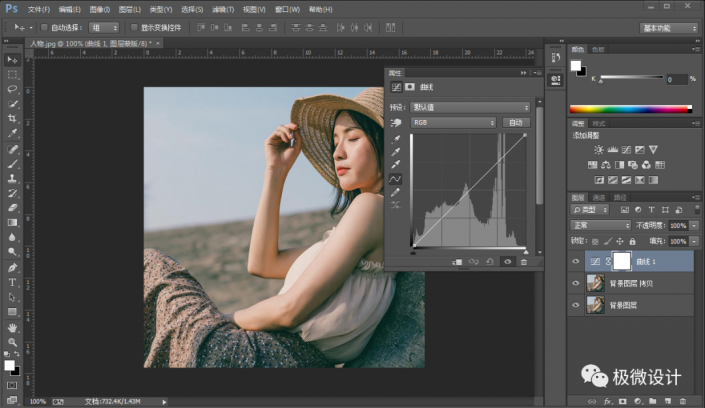Select the 背景图层 layer thumbnail
The height and width of the screenshot is (408, 705).
click(x=594, y=306)
